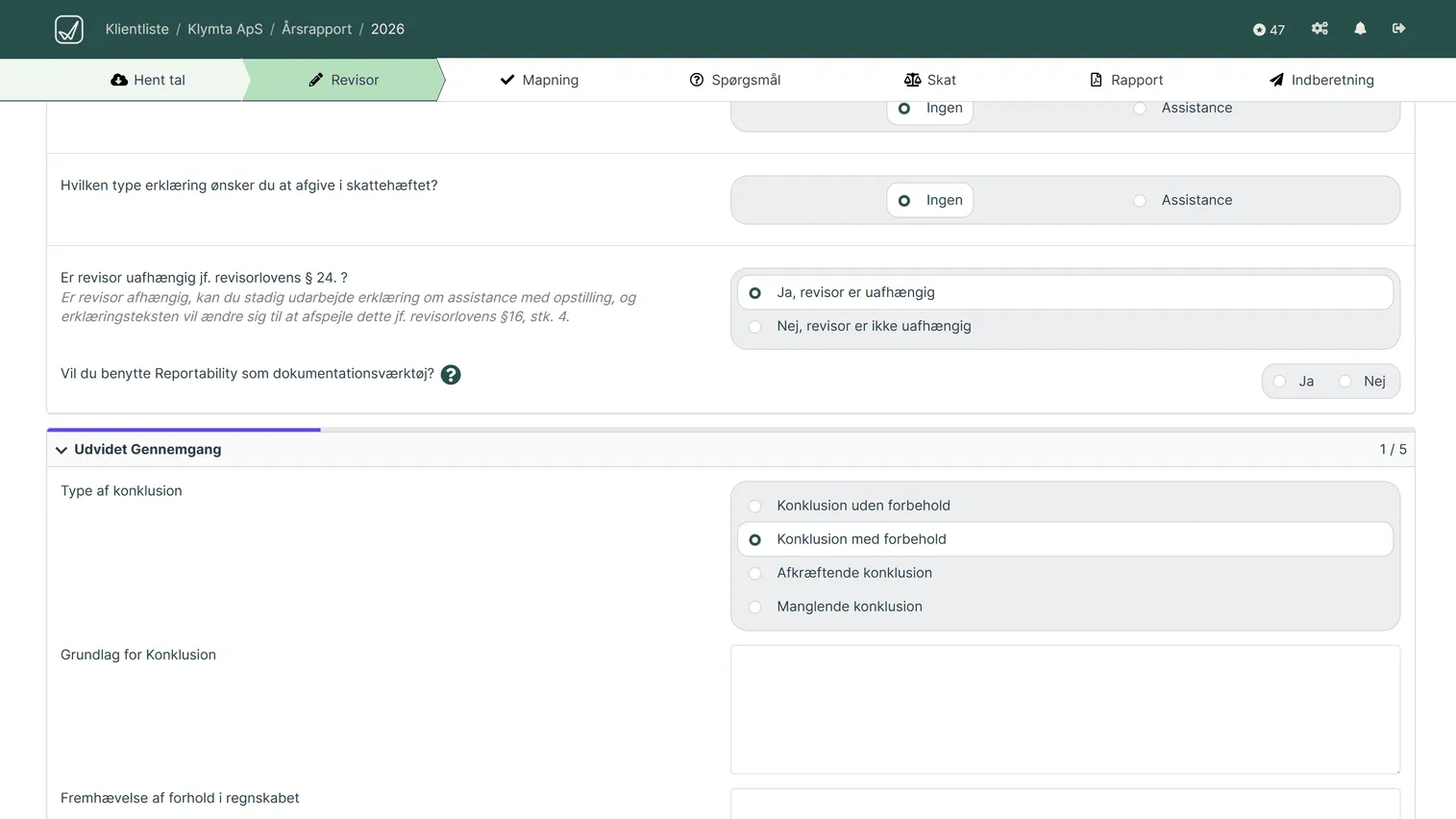Open Årsrapport breadcrumb link

[316, 29]
